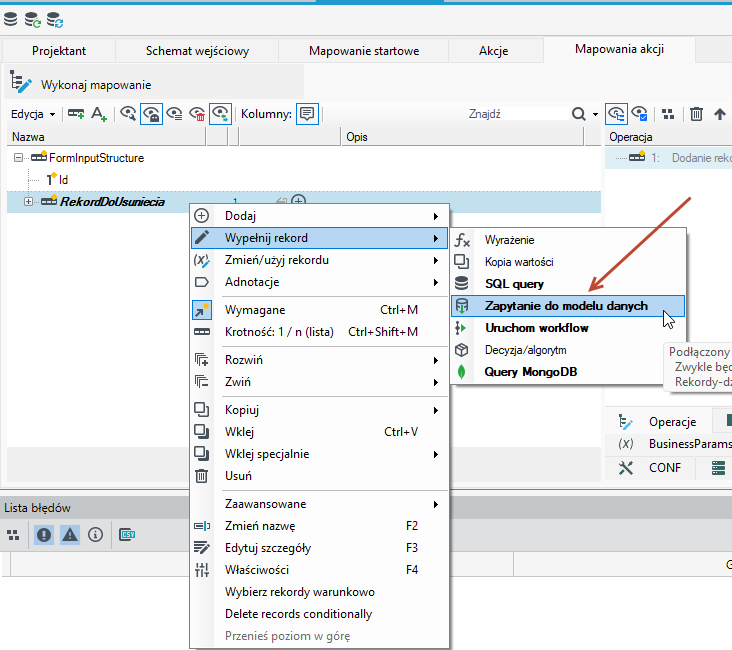The image size is (732, 650).
Task: Open Zmień/użyj rekordu submenu
Action: (319, 260)
